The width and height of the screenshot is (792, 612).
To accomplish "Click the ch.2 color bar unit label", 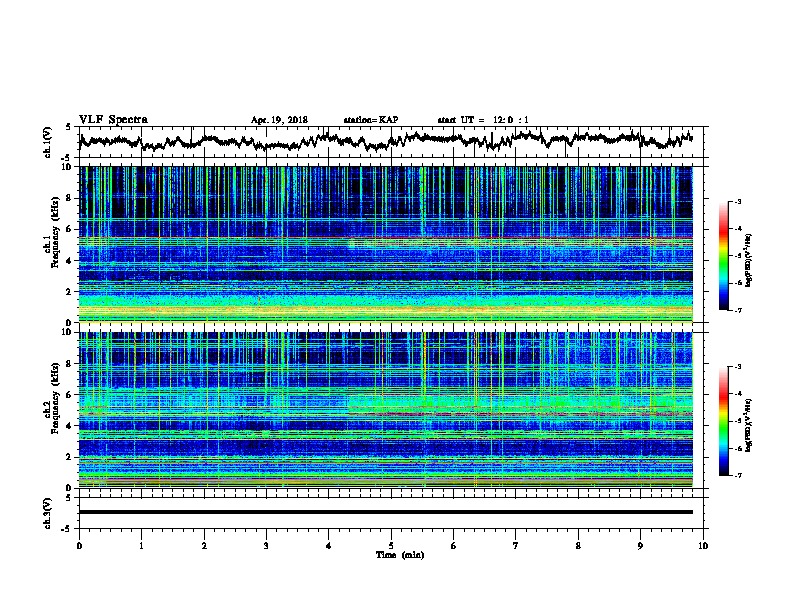I will pyautogui.click(x=748, y=425).
